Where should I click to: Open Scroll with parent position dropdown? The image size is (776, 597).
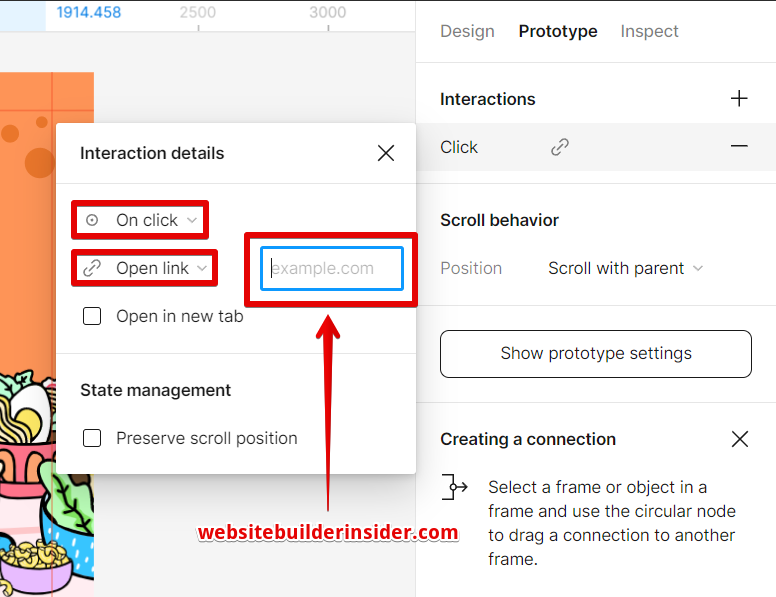click(x=625, y=268)
